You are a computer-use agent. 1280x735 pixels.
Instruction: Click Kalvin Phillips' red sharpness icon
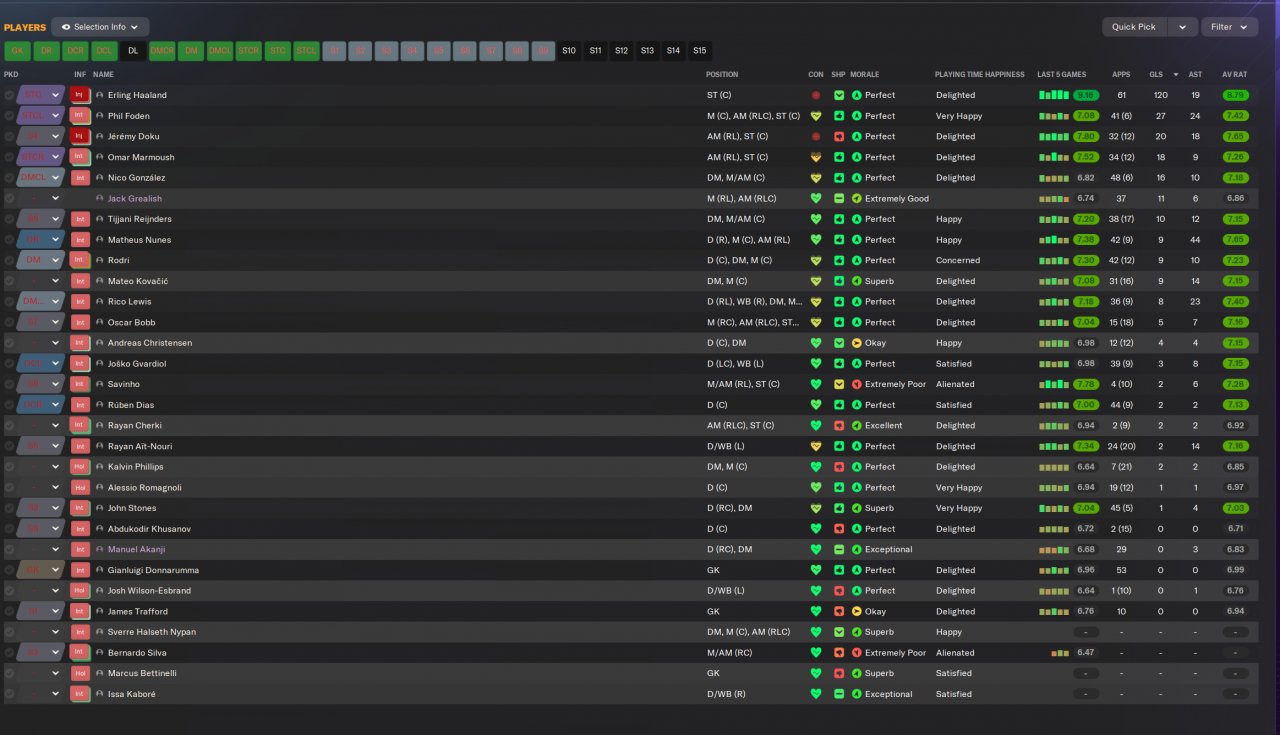click(x=839, y=467)
